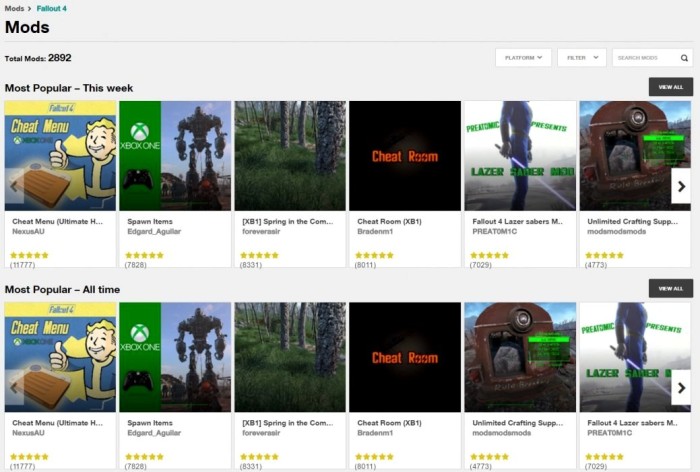Viewport: 700px width, 472px height.
Task: Open the Filter dropdown
Action: (x=582, y=58)
